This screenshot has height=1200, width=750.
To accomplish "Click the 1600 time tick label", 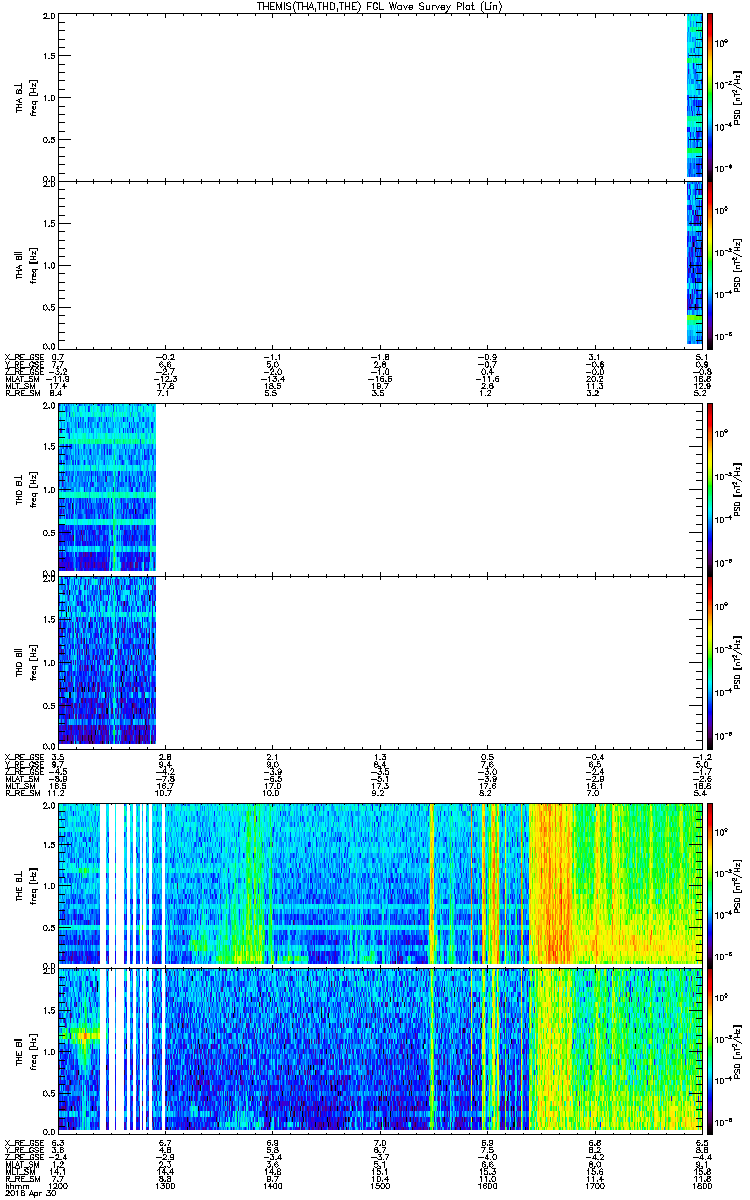I will [487, 1186].
